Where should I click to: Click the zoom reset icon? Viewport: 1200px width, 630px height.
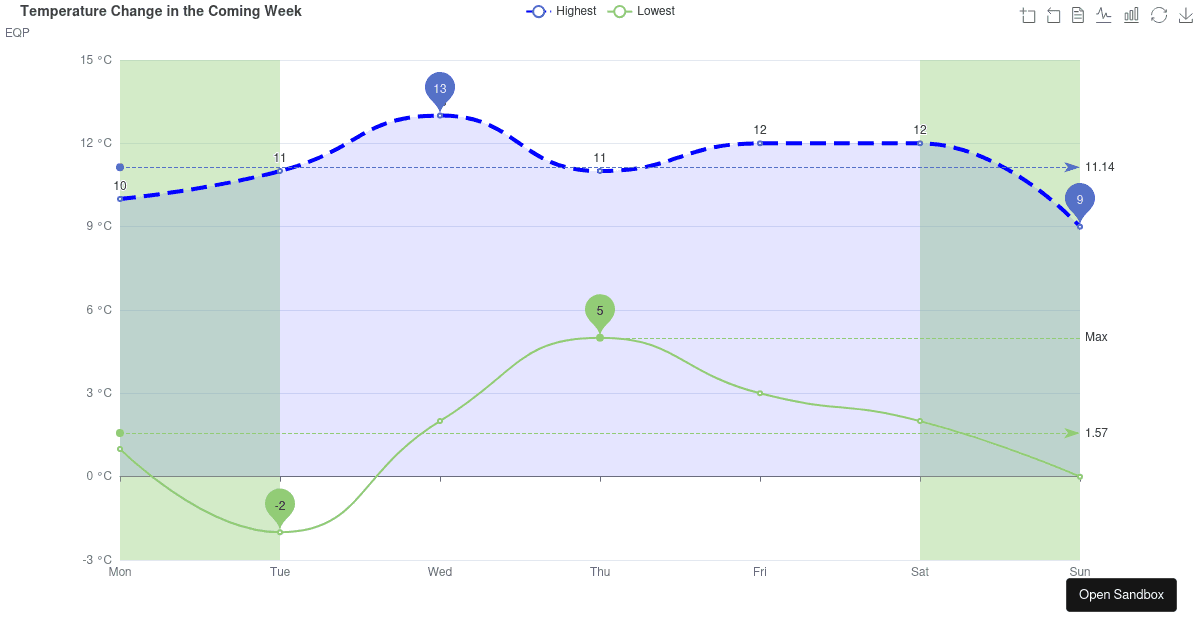click(x=1053, y=15)
